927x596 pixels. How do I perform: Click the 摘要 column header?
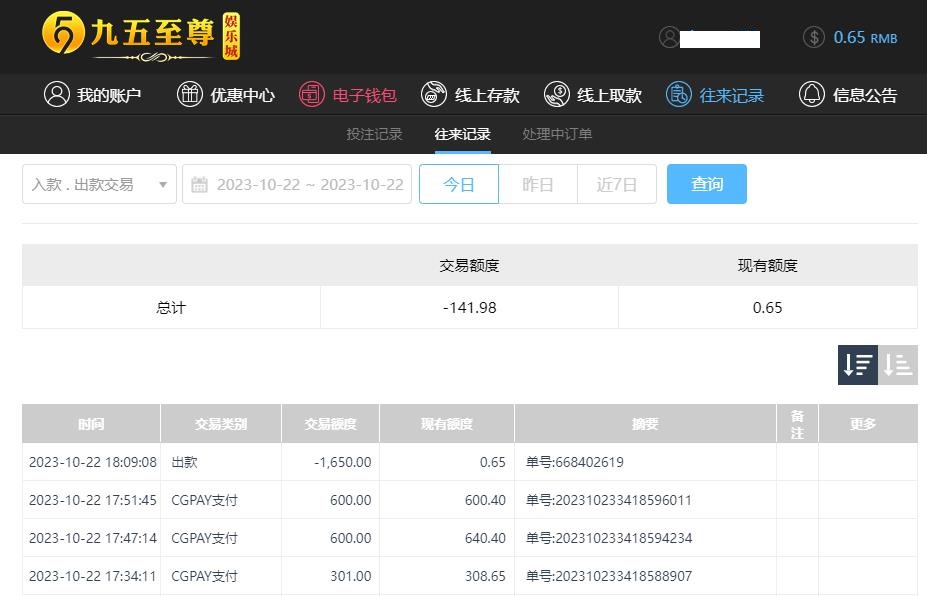pos(645,424)
